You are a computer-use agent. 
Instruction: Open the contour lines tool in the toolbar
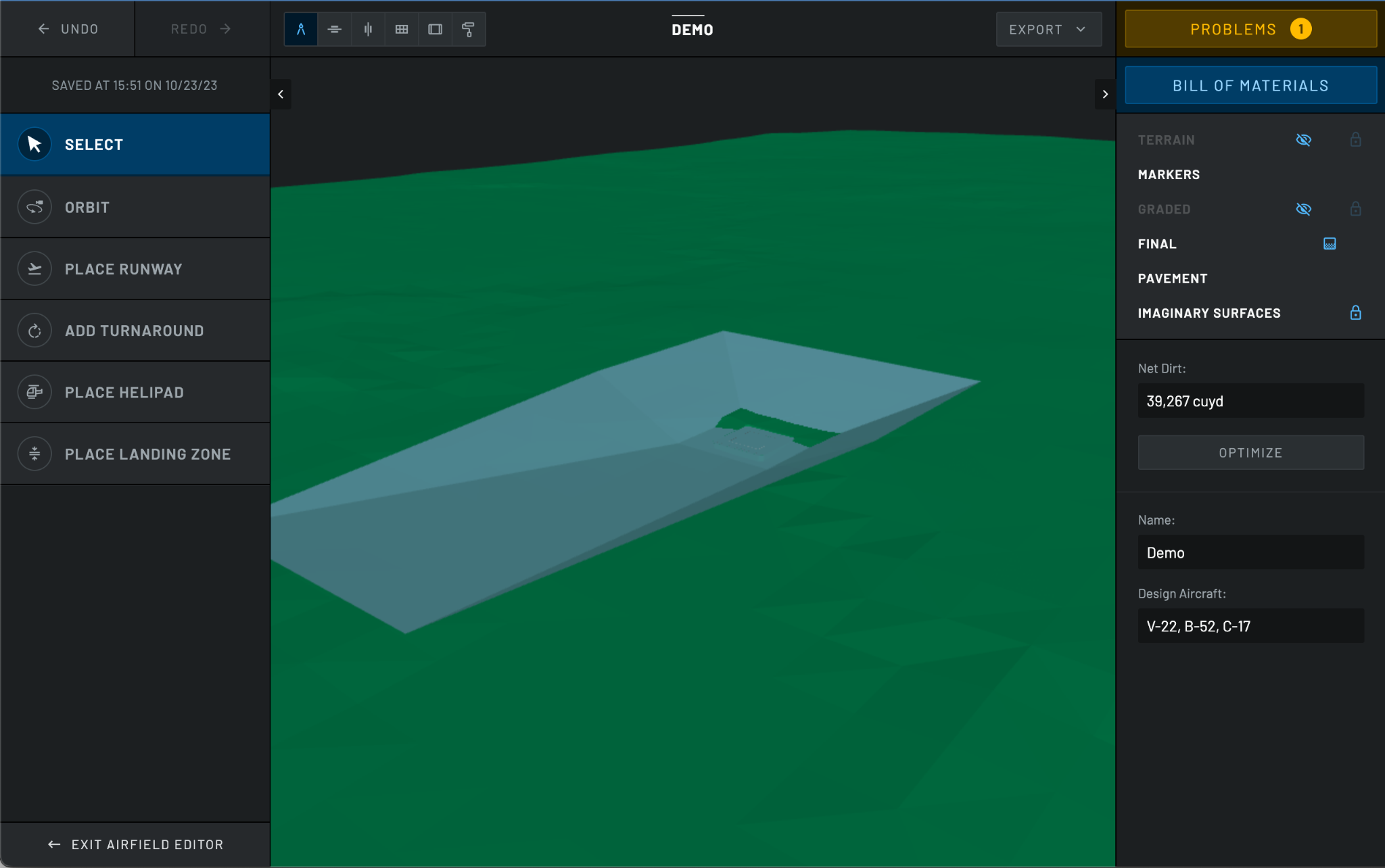335,29
